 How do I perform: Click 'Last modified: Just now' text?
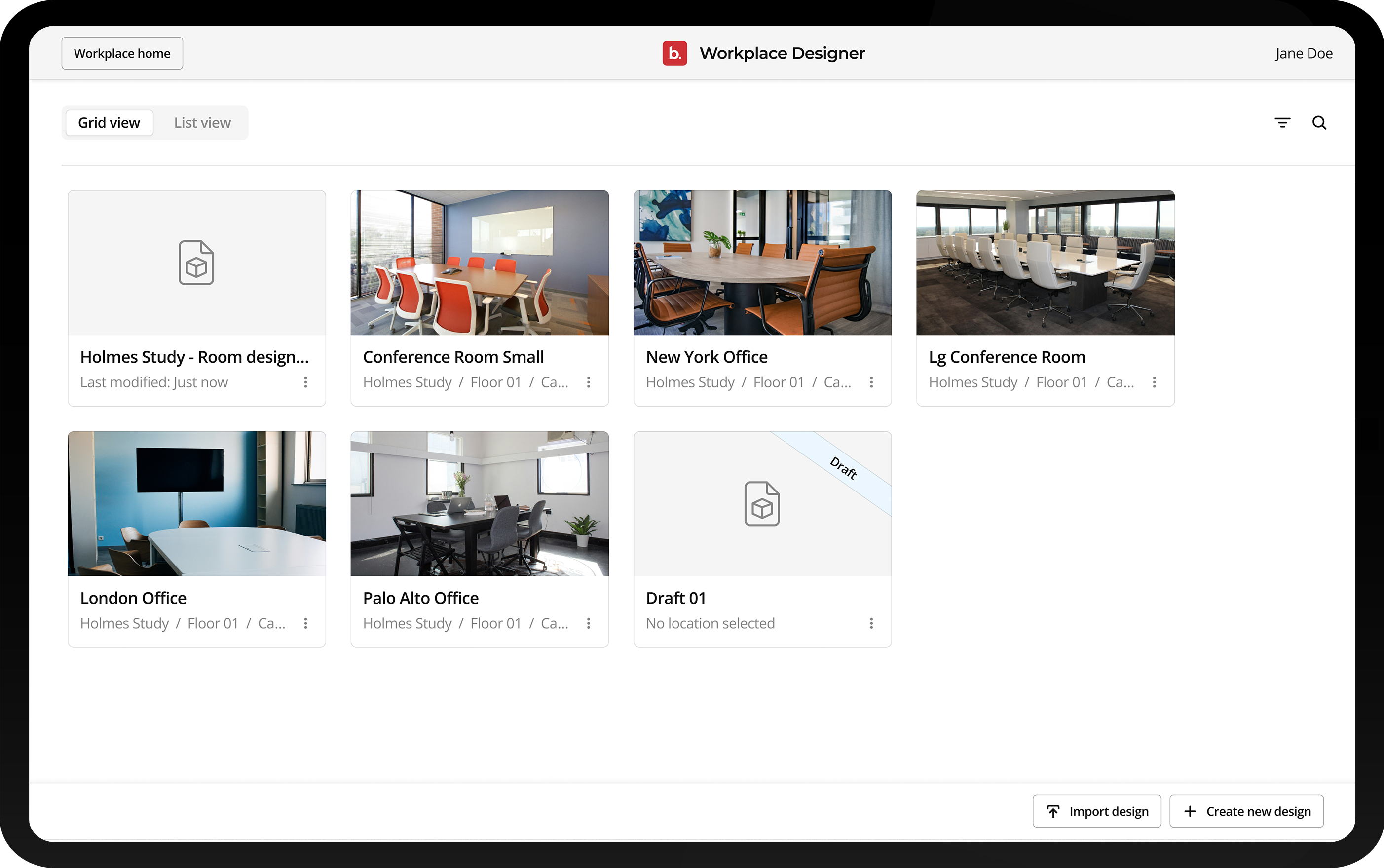point(154,382)
